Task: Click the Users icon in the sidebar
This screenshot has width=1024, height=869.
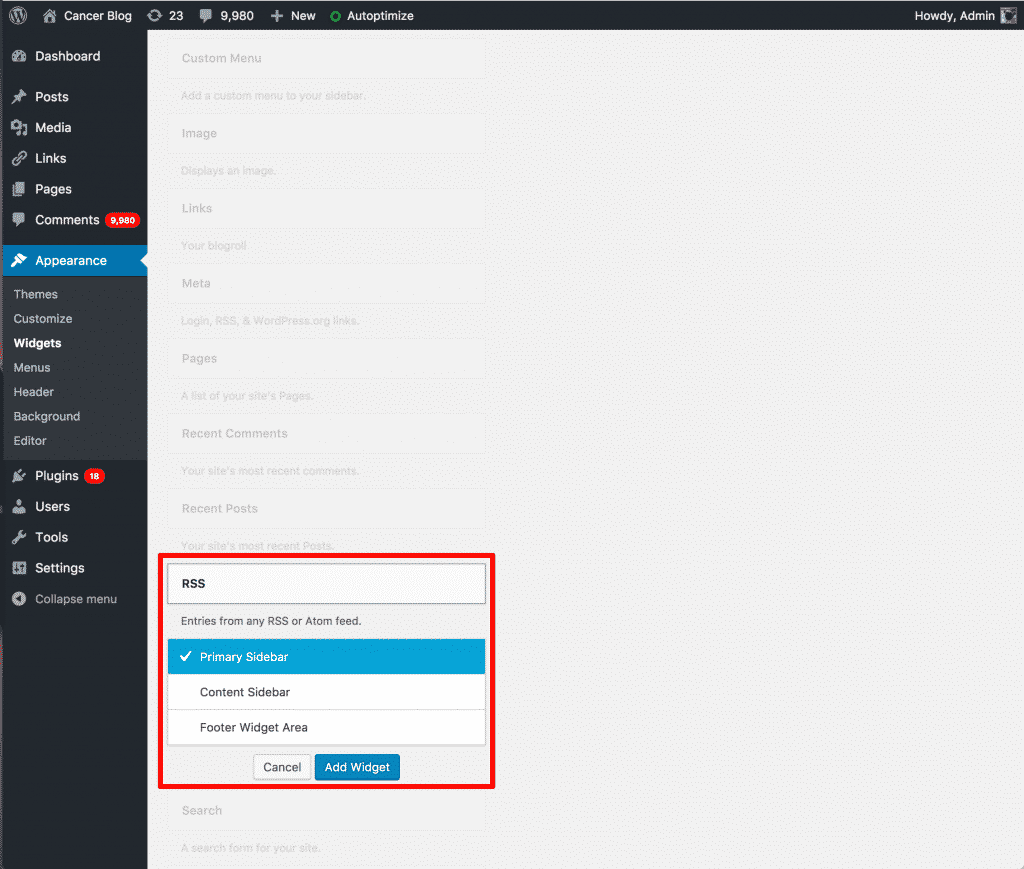Action: point(22,506)
